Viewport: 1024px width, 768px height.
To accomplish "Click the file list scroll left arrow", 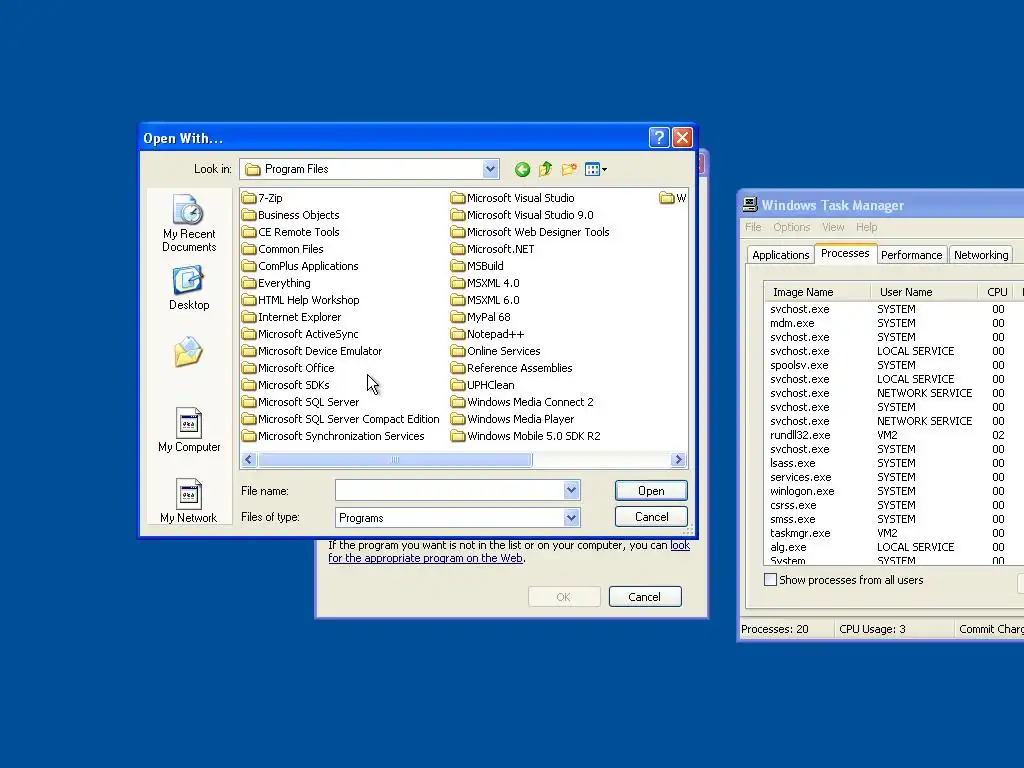I will tap(249, 460).
